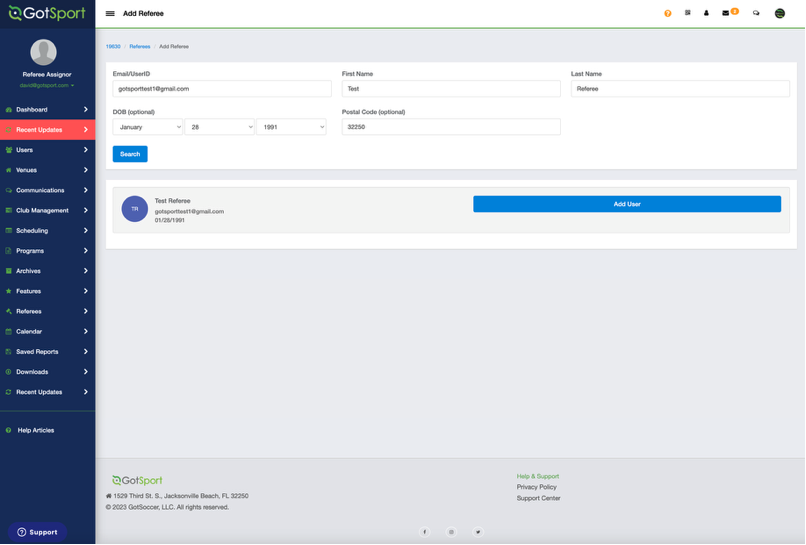Go to Referees breadcrumb link

coord(139,47)
